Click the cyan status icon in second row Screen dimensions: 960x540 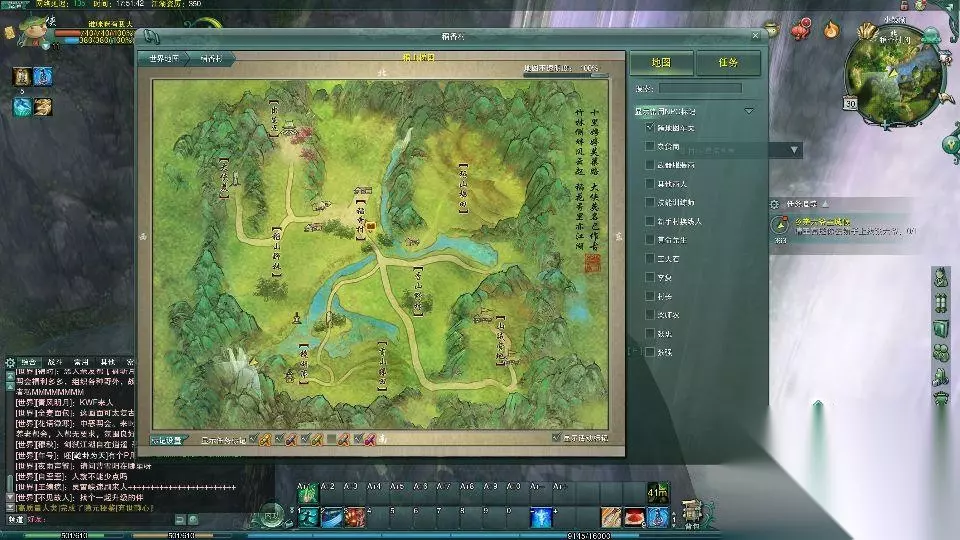pyautogui.click(x=22, y=107)
